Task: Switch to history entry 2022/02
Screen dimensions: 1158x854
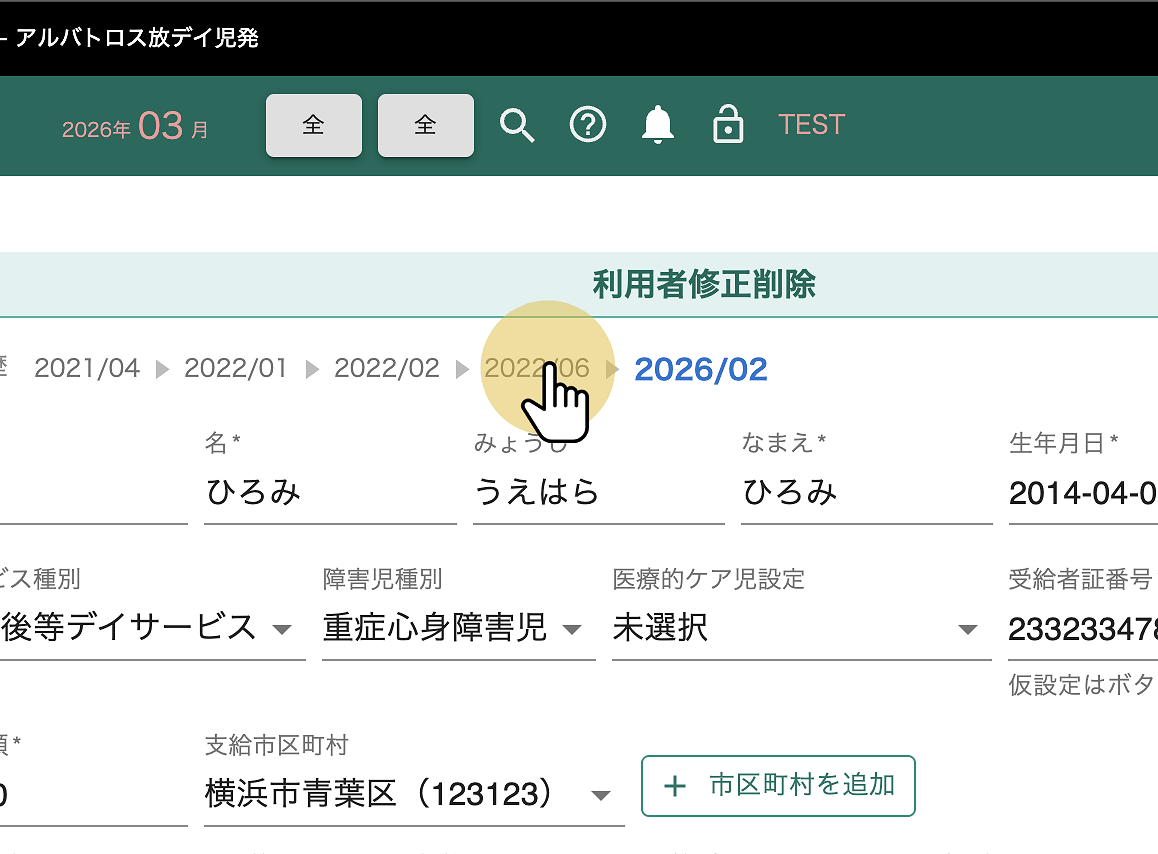Action: pos(386,369)
